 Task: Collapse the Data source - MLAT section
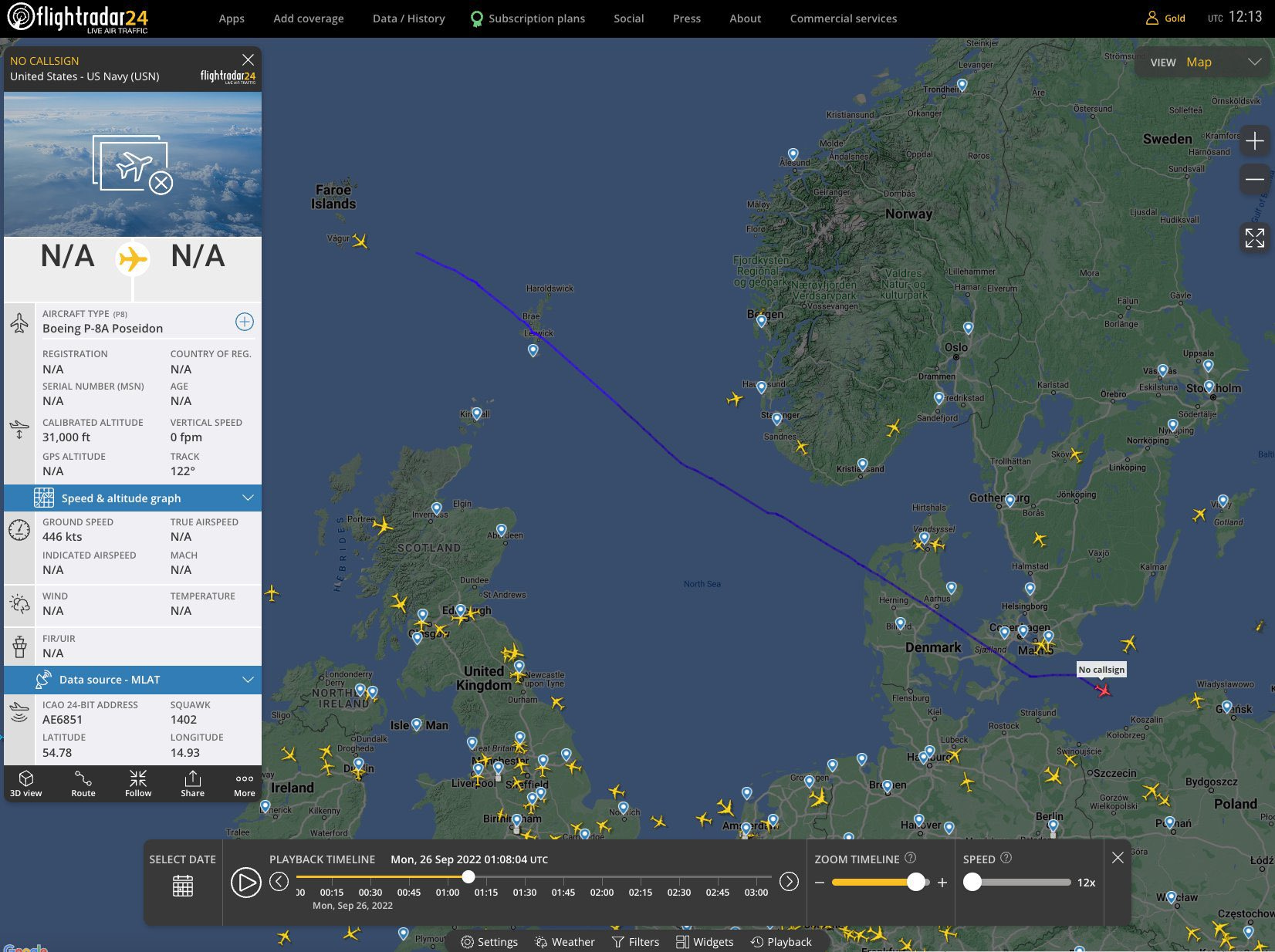133,680
